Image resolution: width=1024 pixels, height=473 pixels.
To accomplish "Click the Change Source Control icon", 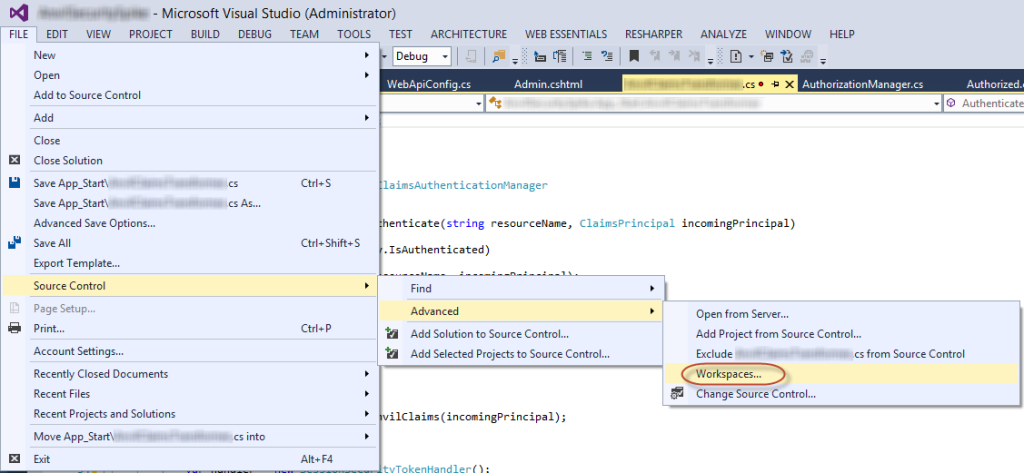I will point(677,394).
